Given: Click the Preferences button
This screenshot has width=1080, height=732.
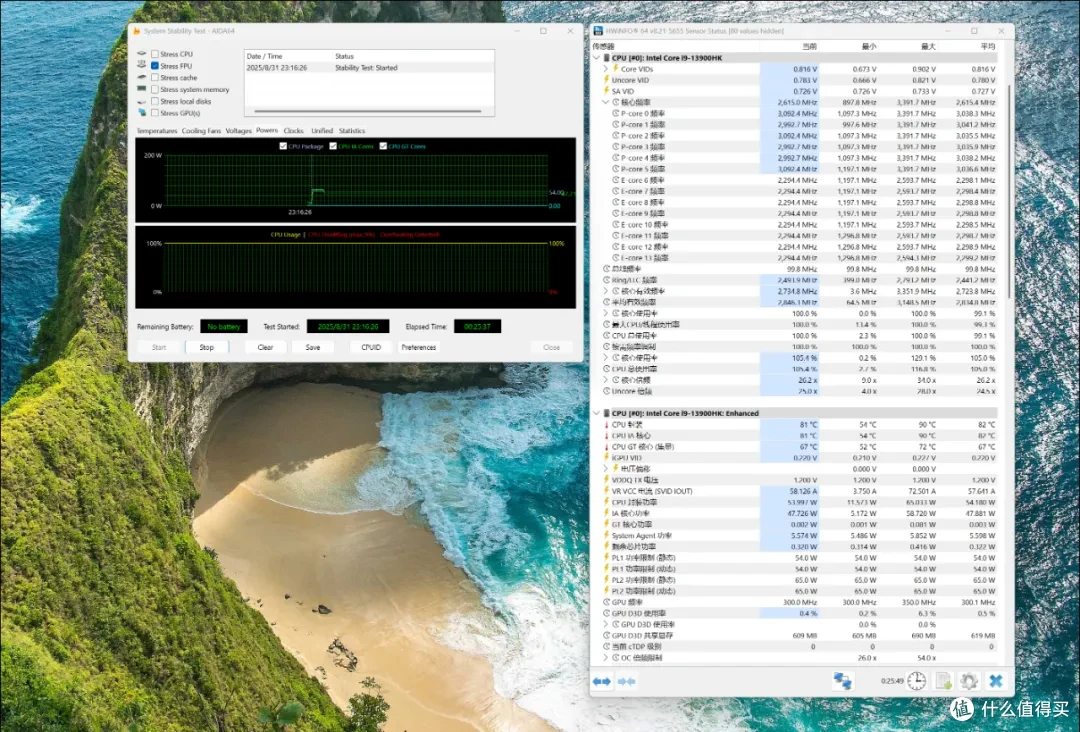Looking at the screenshot, I should pyautogui.click(x=419, y=347).
